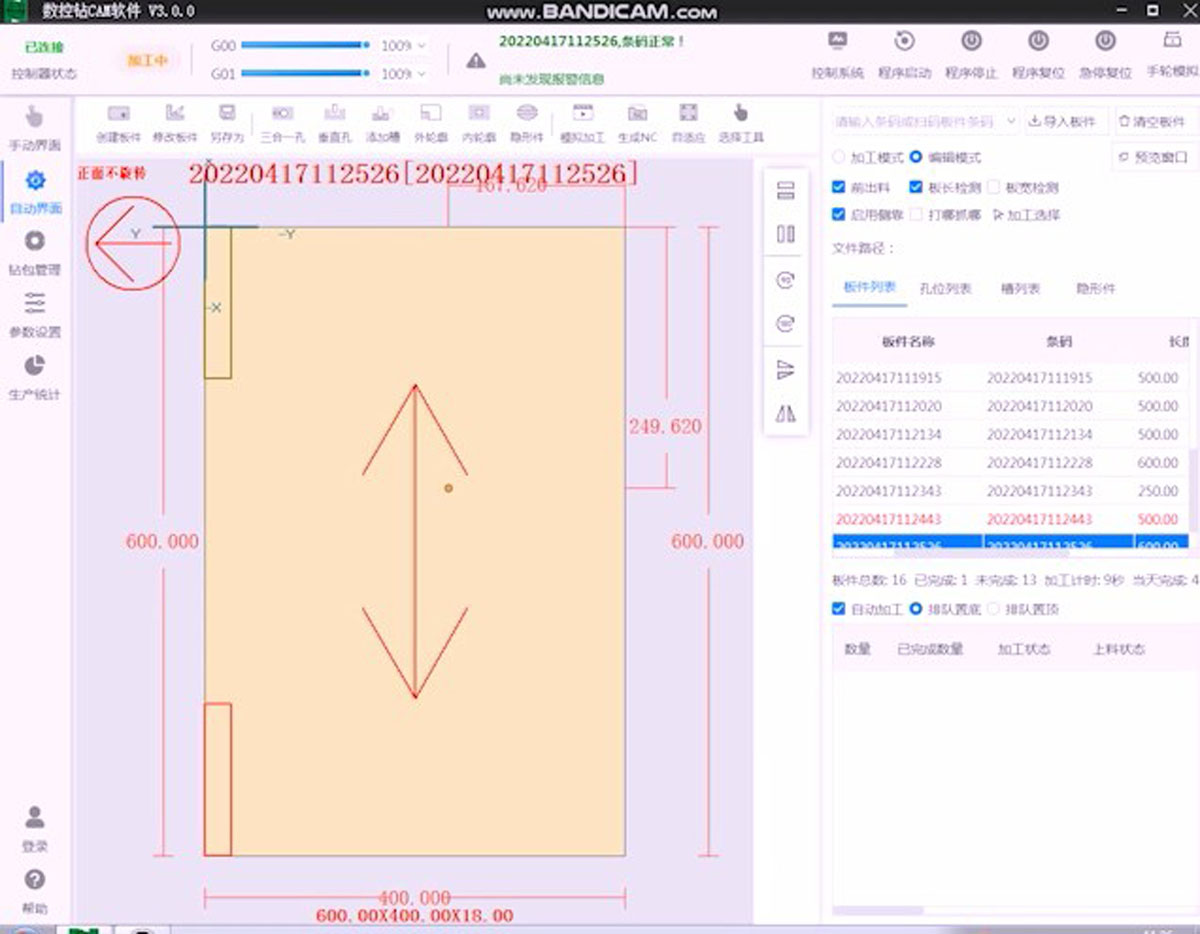Click the G00 speed slider handle

click(x=366, y=45)
